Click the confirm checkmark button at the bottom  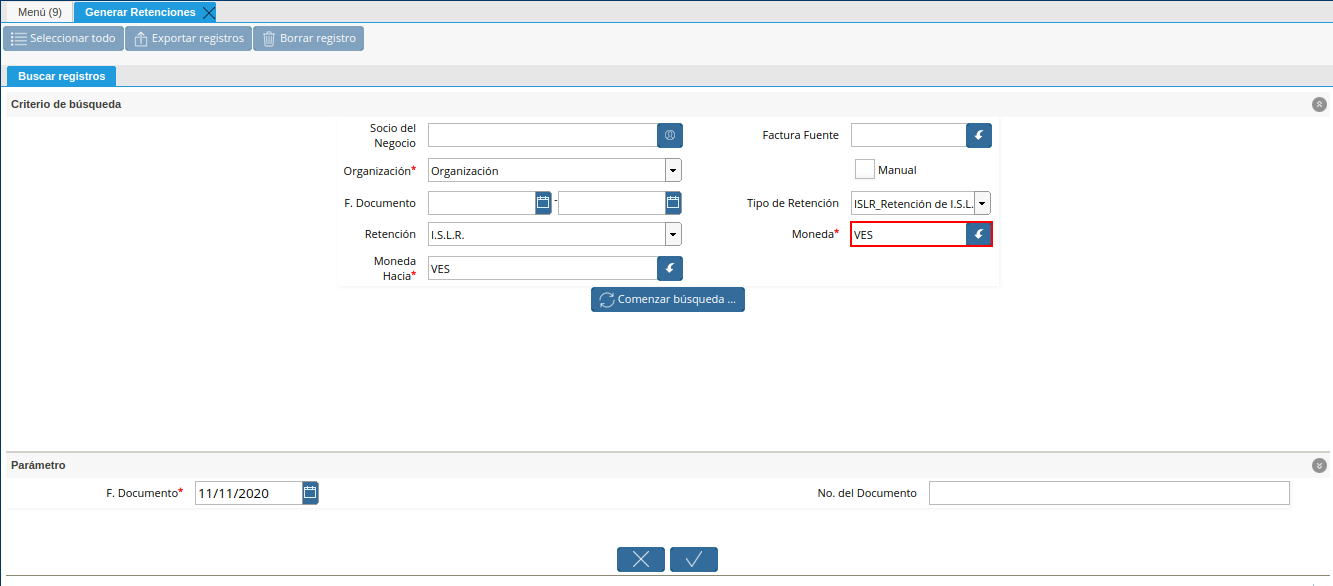[694, 559]
